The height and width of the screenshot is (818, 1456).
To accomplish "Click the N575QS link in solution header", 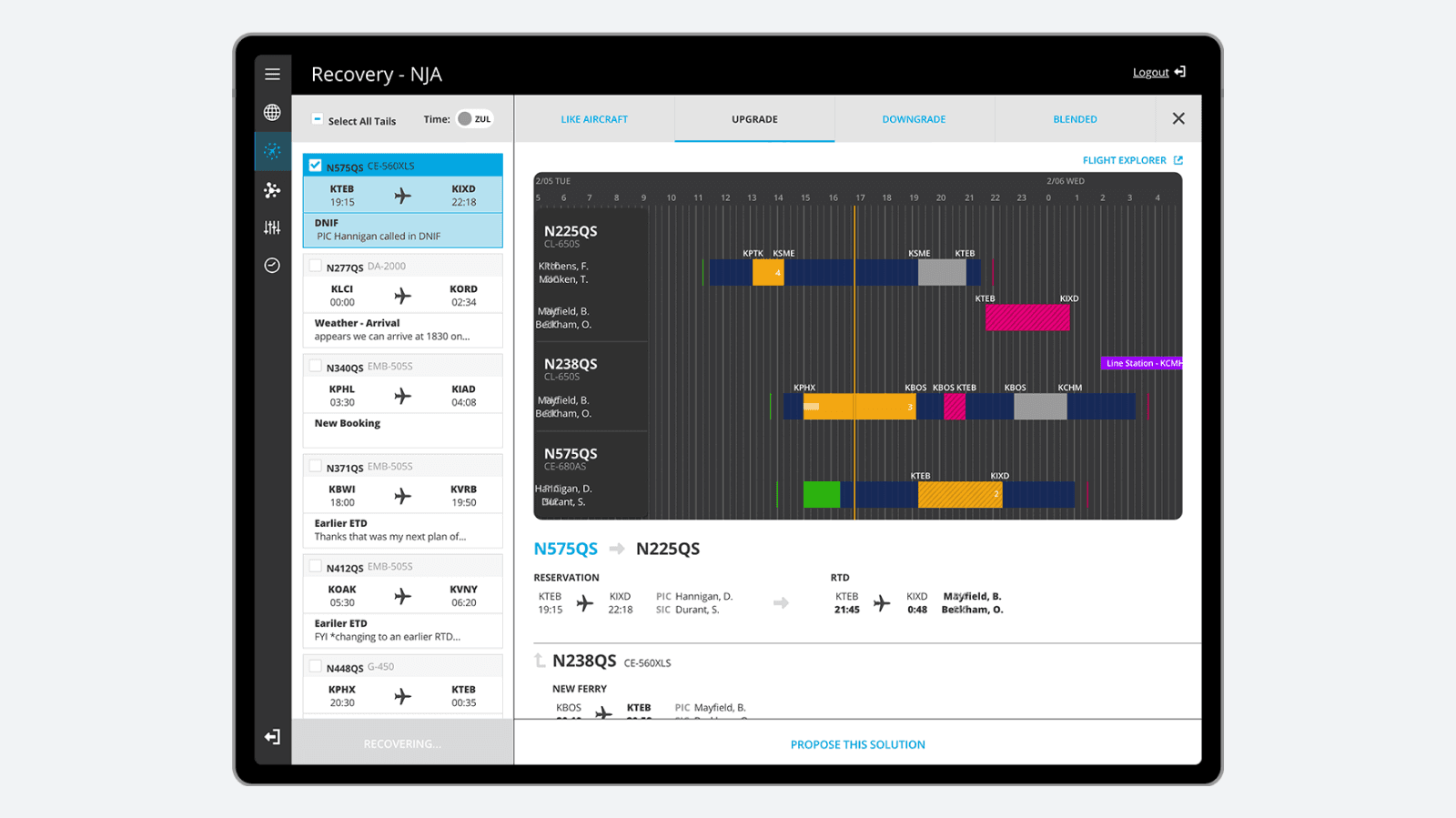I will coord(565,549).
